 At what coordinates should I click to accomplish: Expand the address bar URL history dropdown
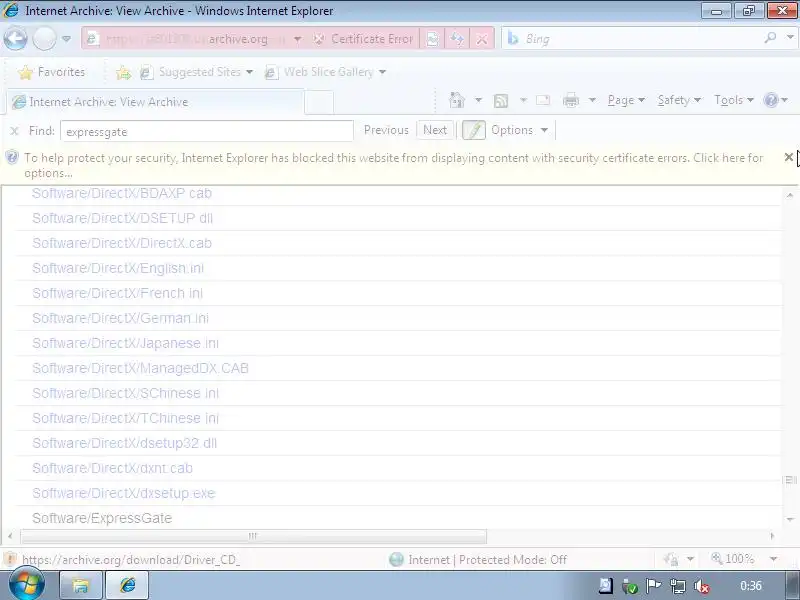click(x=297, y=39)
